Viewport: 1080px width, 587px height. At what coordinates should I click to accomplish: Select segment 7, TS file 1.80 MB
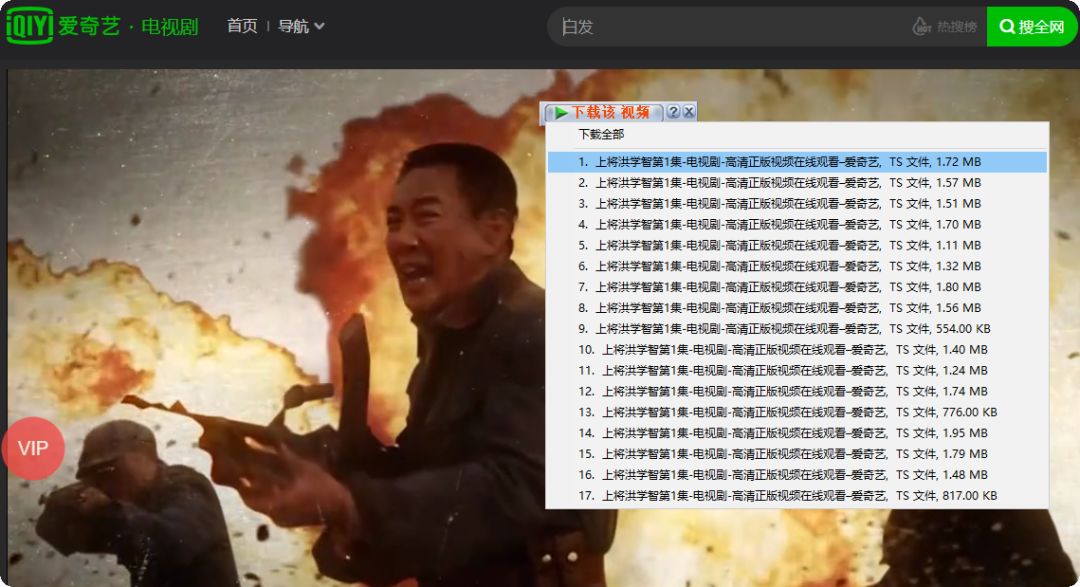pyautogui.click(x=798, y=287)
